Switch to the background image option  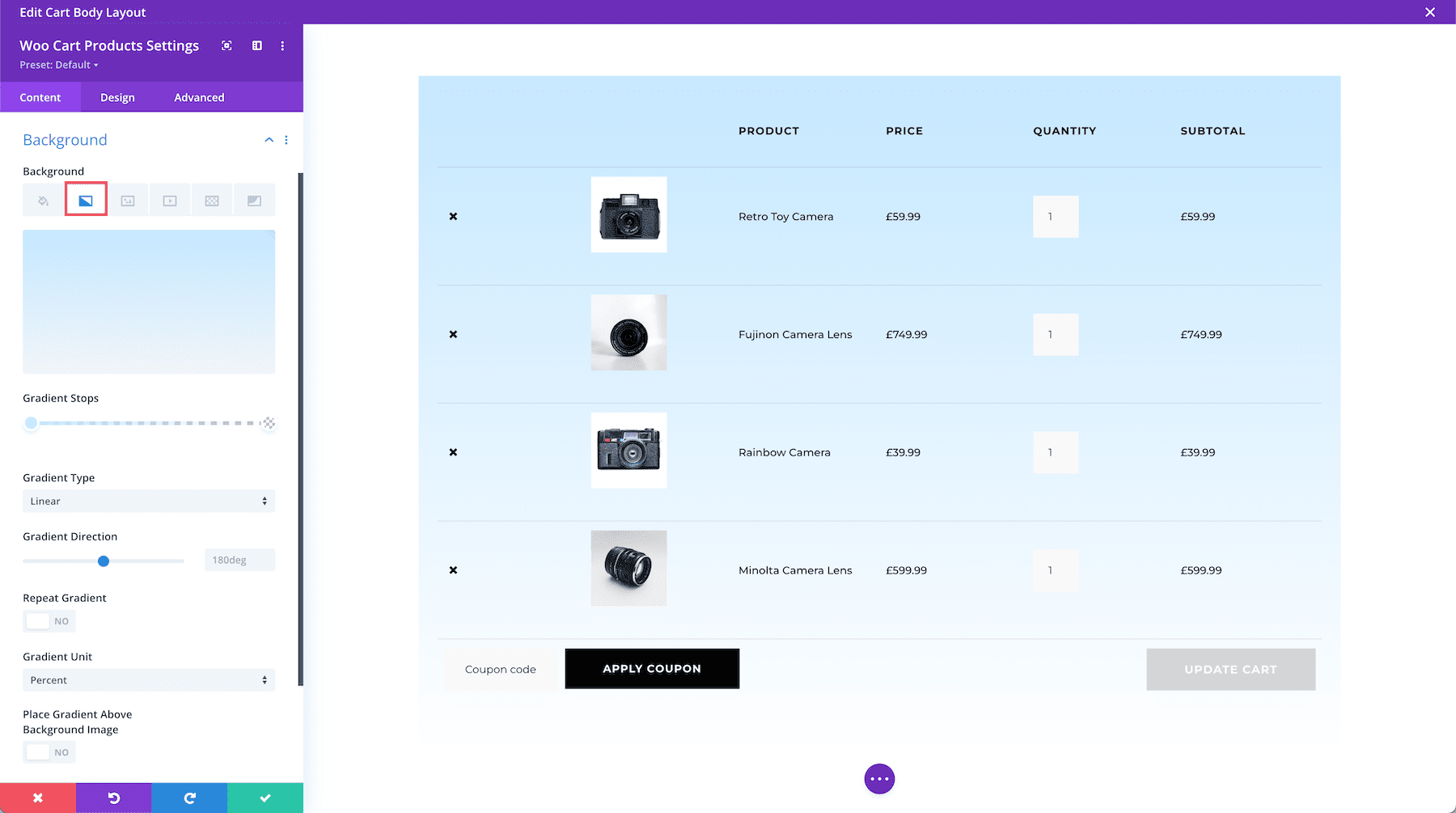[x=127, y=199]
